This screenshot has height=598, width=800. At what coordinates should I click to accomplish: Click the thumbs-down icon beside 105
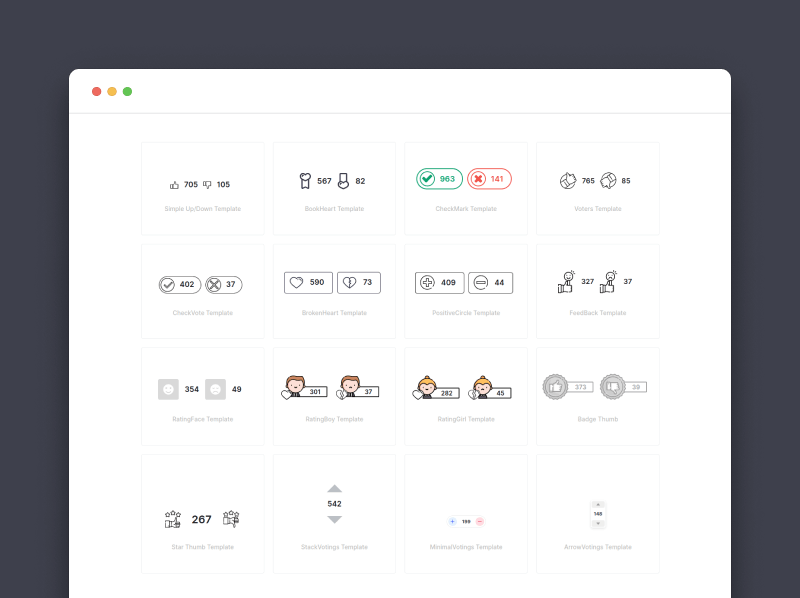pos(207,185)
